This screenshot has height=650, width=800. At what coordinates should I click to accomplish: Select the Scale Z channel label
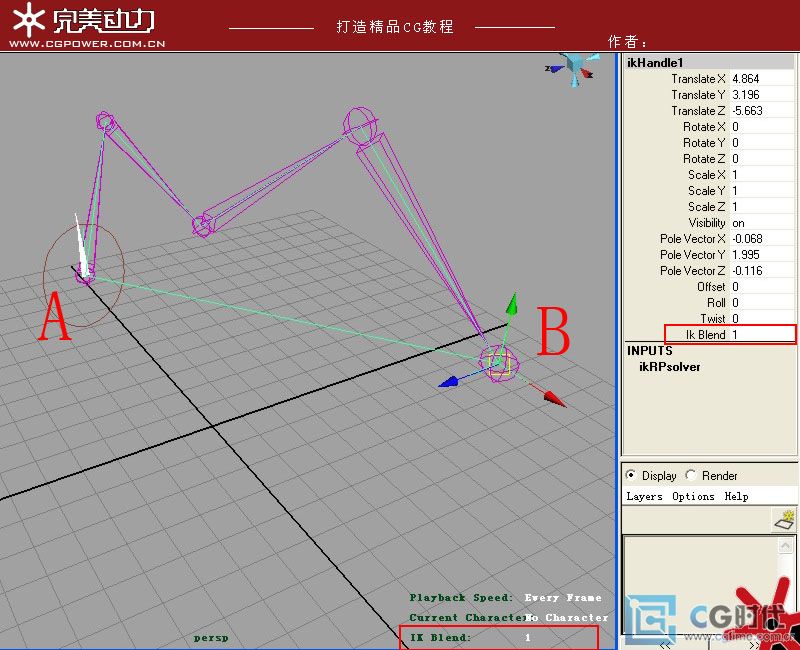tap(707, 207)
